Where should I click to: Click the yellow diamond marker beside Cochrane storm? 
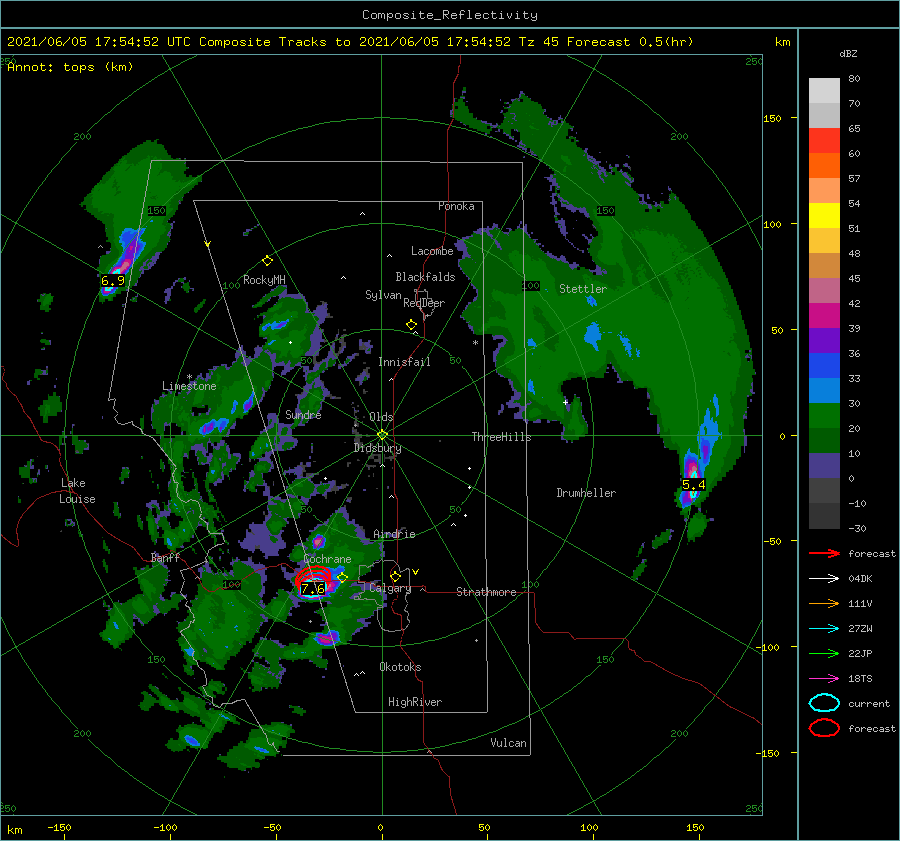pos(342,577)
